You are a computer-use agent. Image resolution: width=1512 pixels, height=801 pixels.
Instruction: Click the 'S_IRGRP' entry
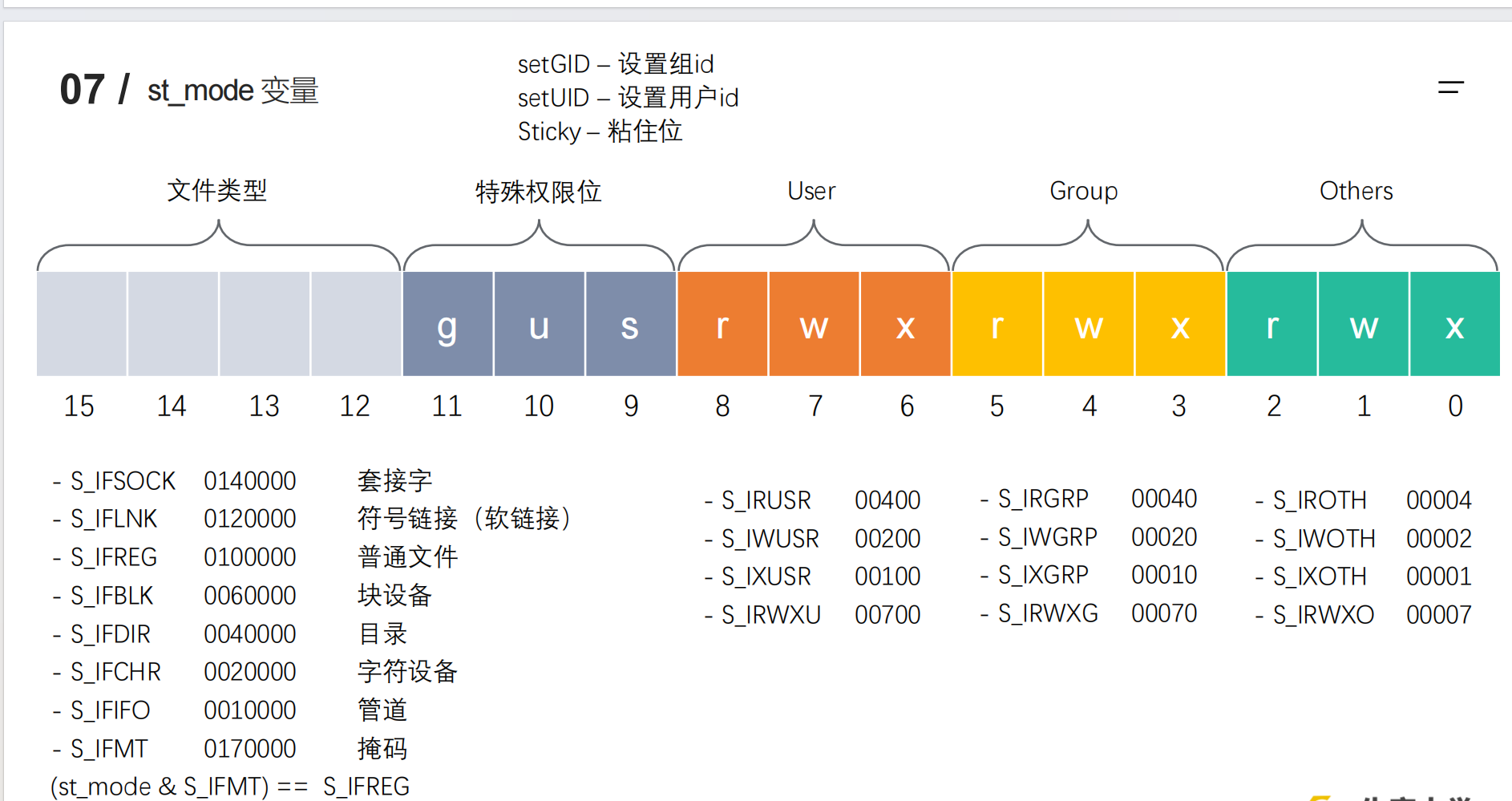1043,499
